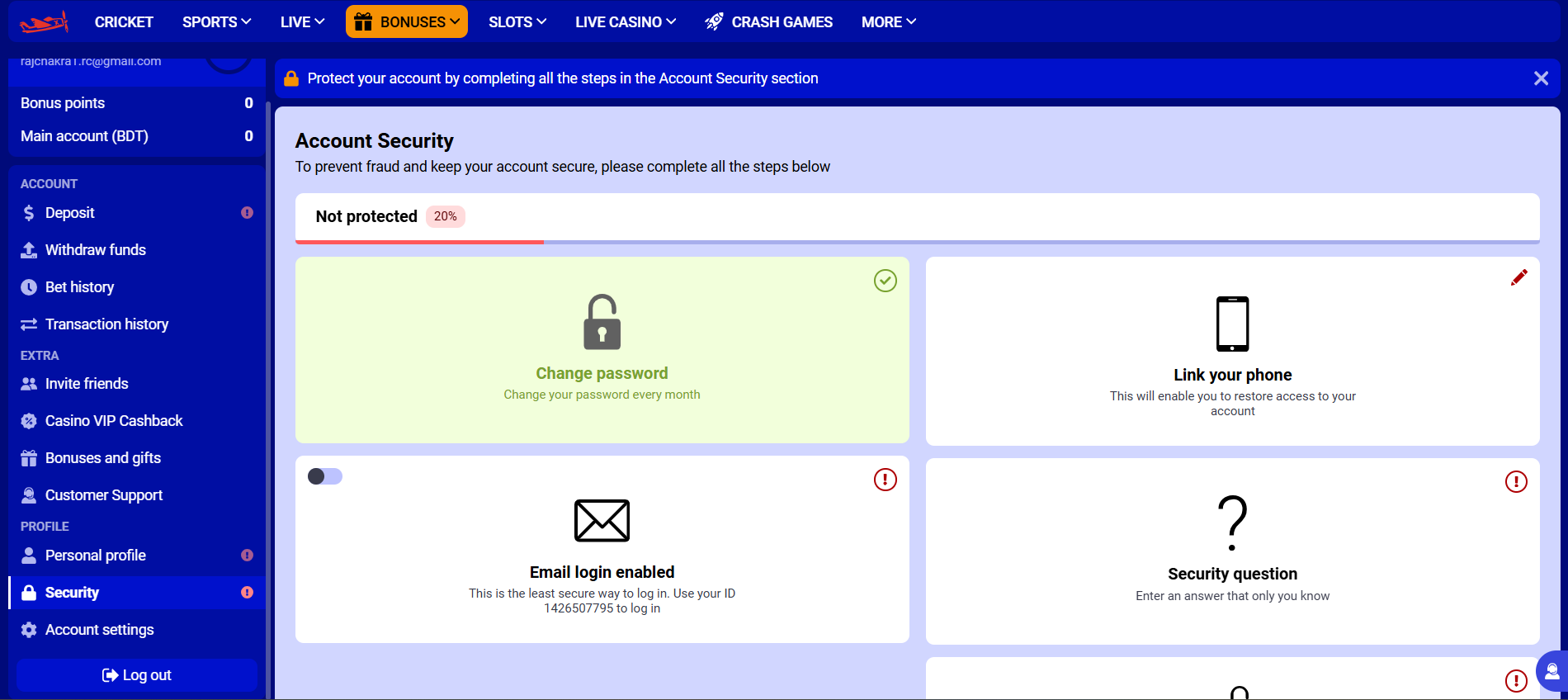
Task: Click the clock icon beside Bet history
Action: click(29, 287)
